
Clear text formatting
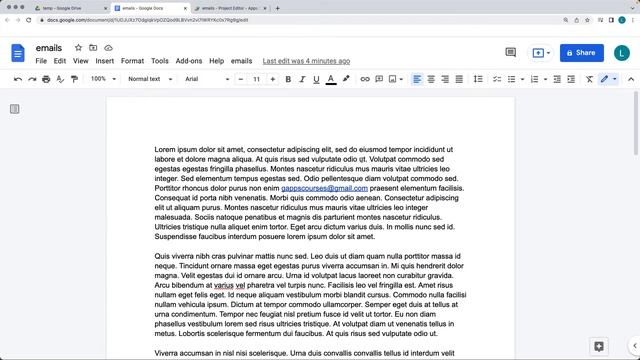589,79
